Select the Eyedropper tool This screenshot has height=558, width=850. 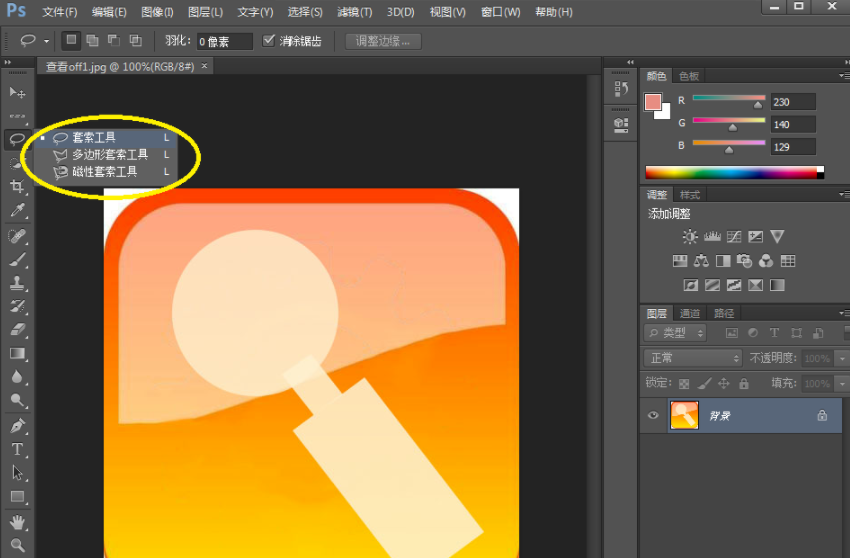pyautogui.click(x=17, y=210)
